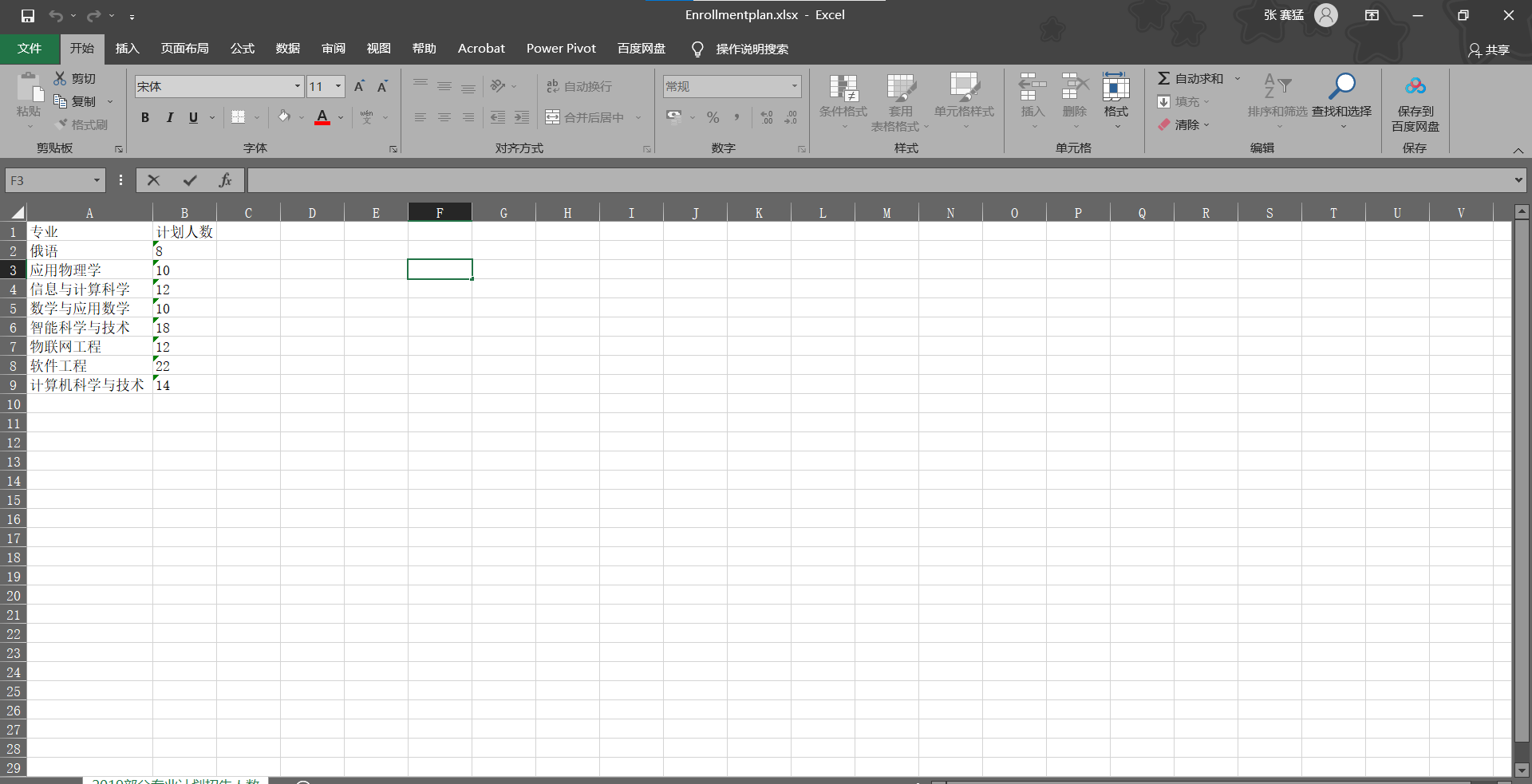Click the Name Box showing F3
The image size is (1532, 784).
click(55, 180)
